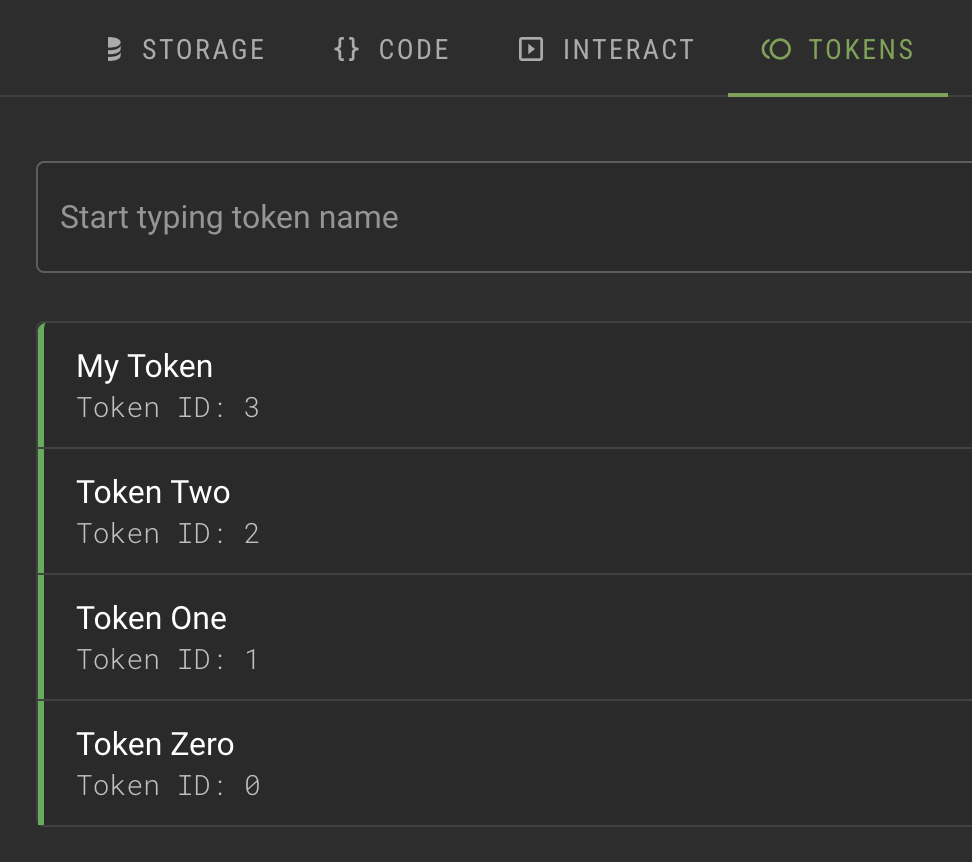Click the Interact play-box icon

pos(531,49)
